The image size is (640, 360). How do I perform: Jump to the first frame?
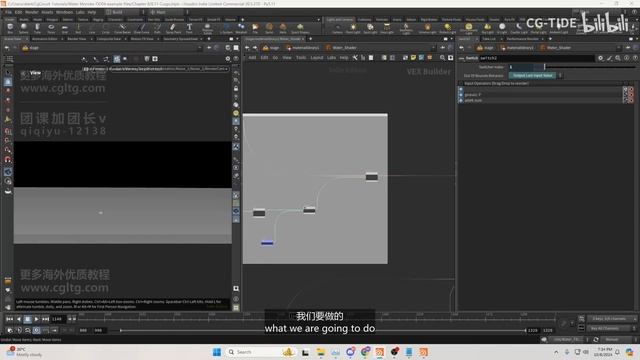pyautogui.click(x=9, y=319)
